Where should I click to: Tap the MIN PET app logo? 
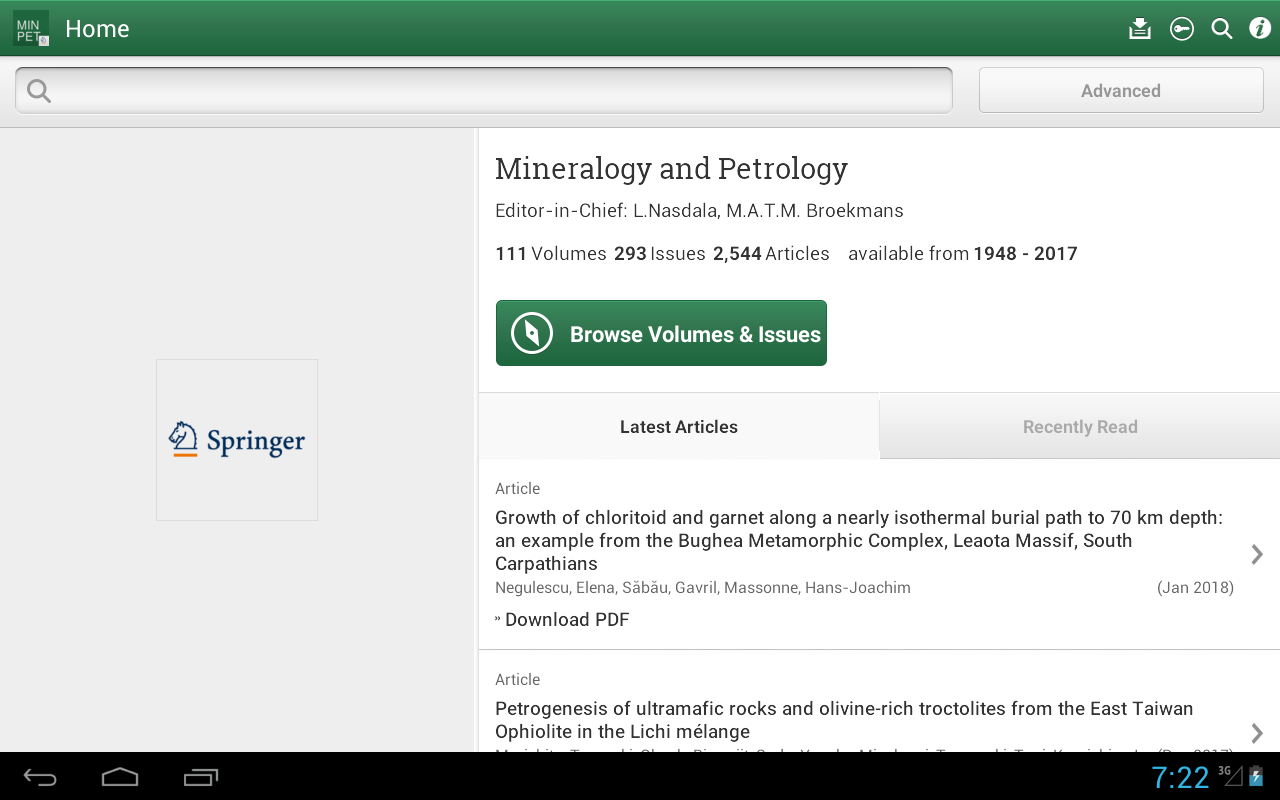(31, 29)
